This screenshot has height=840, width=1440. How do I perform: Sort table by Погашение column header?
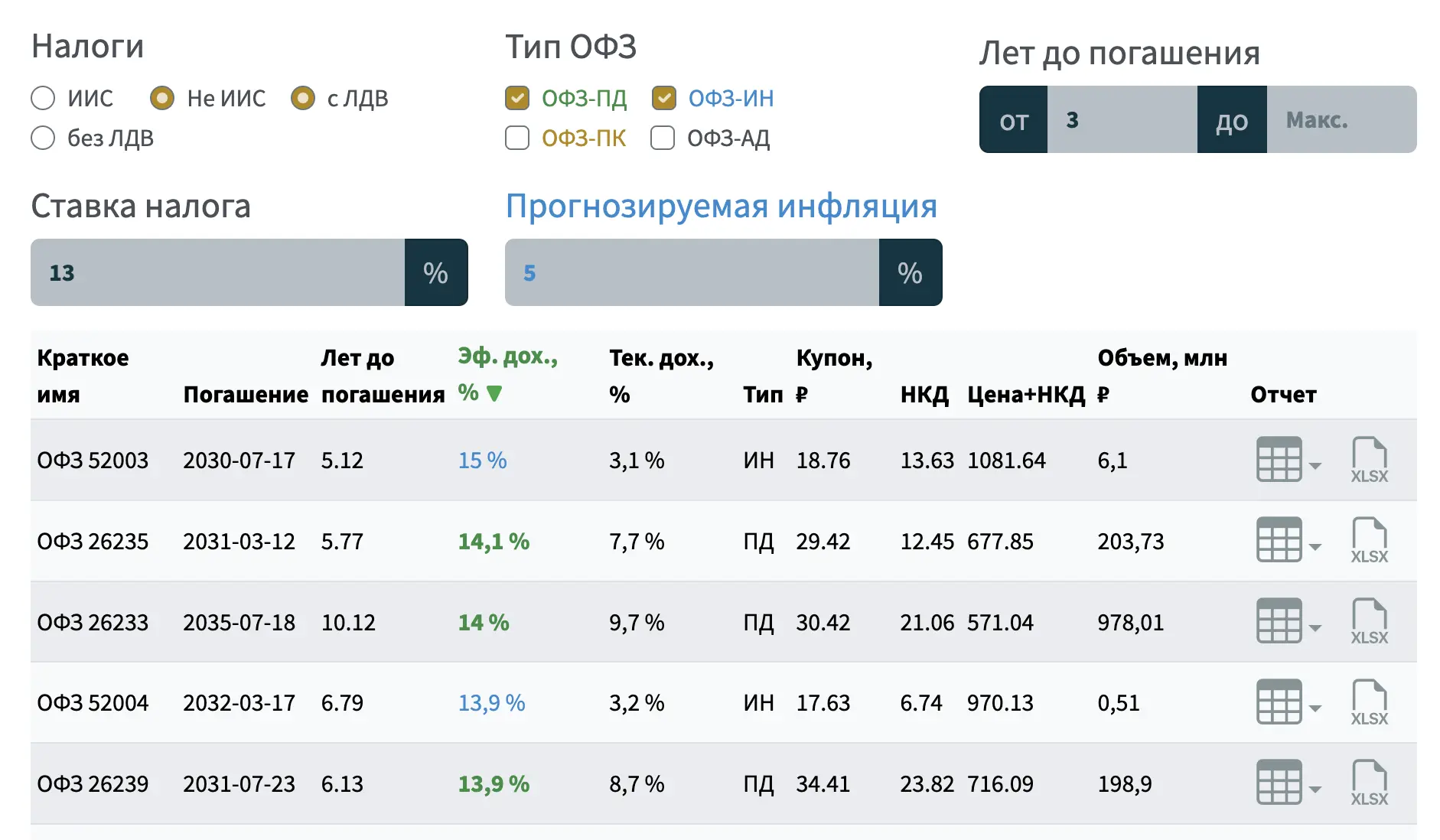245,395
